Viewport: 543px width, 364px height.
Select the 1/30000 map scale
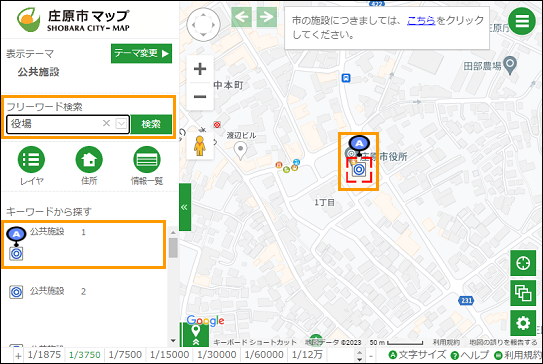click(217, 355)
